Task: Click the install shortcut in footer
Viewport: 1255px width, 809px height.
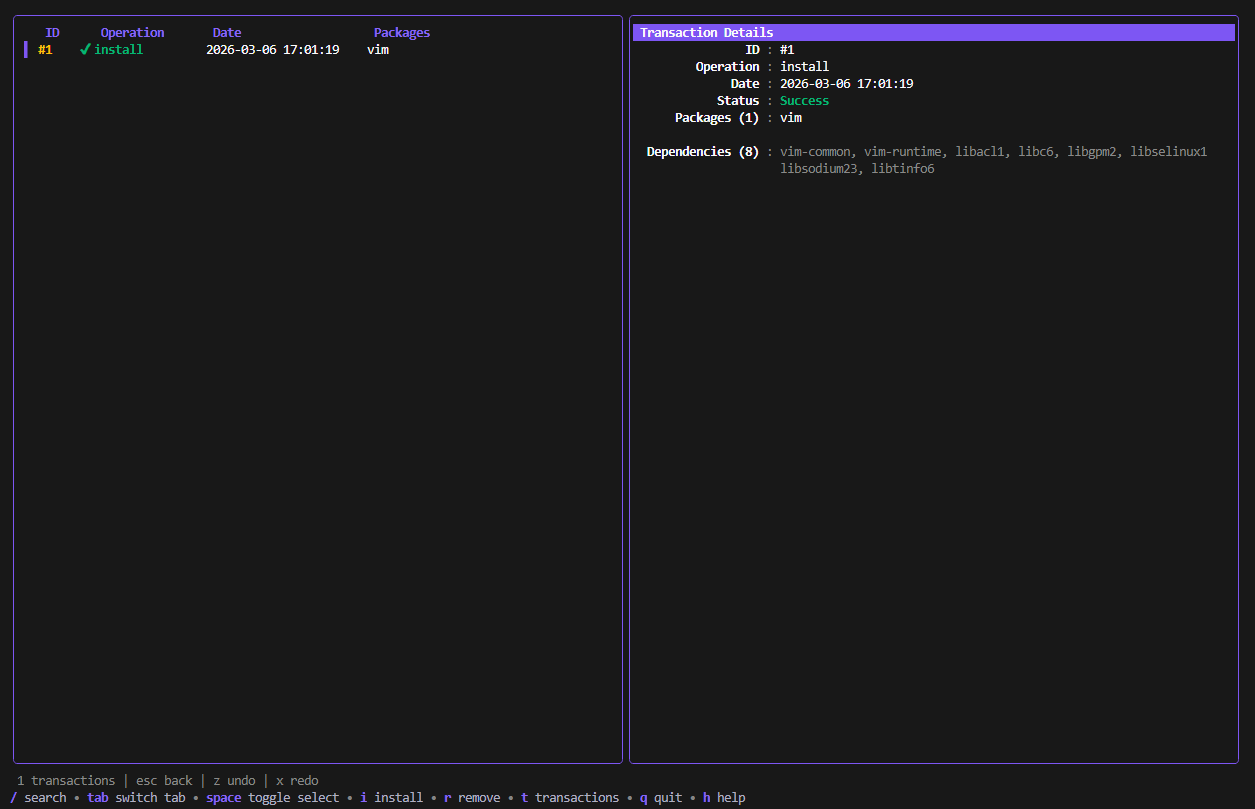Action: pos(391,798)
